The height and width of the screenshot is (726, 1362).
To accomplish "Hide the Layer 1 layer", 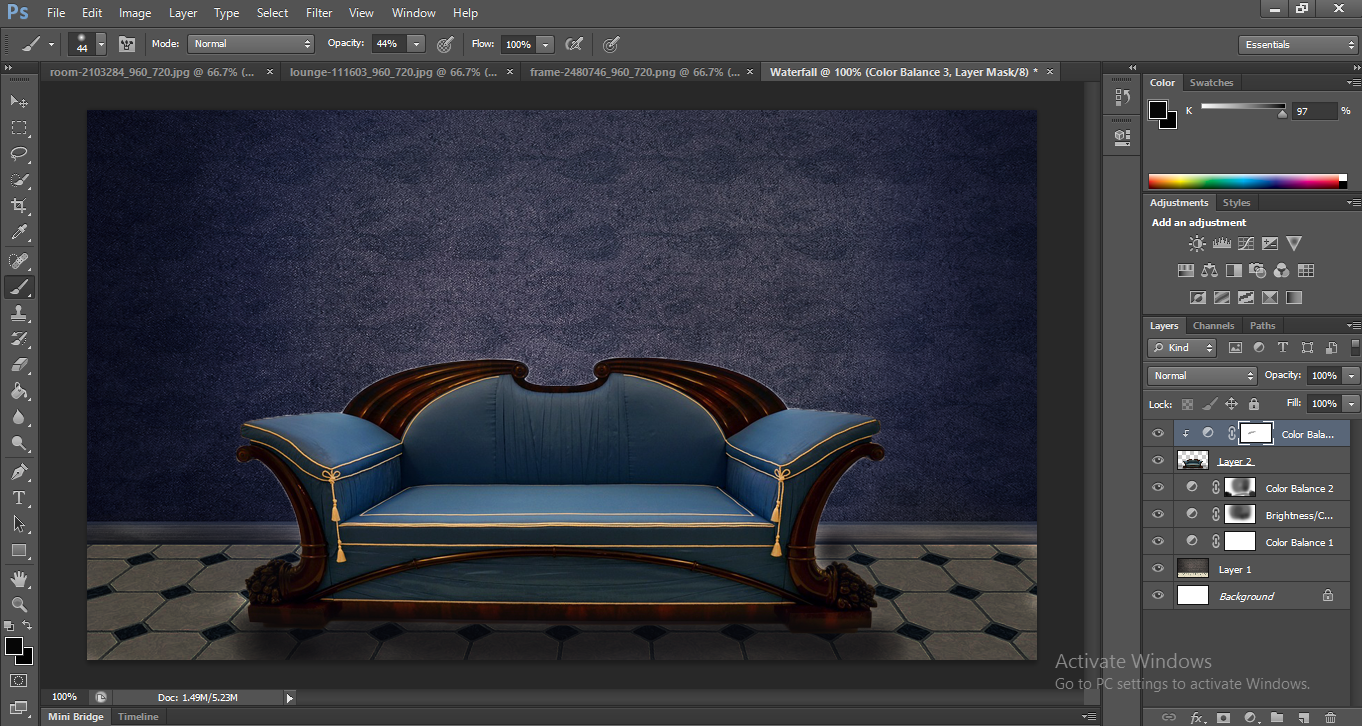I will point(1158,569).
